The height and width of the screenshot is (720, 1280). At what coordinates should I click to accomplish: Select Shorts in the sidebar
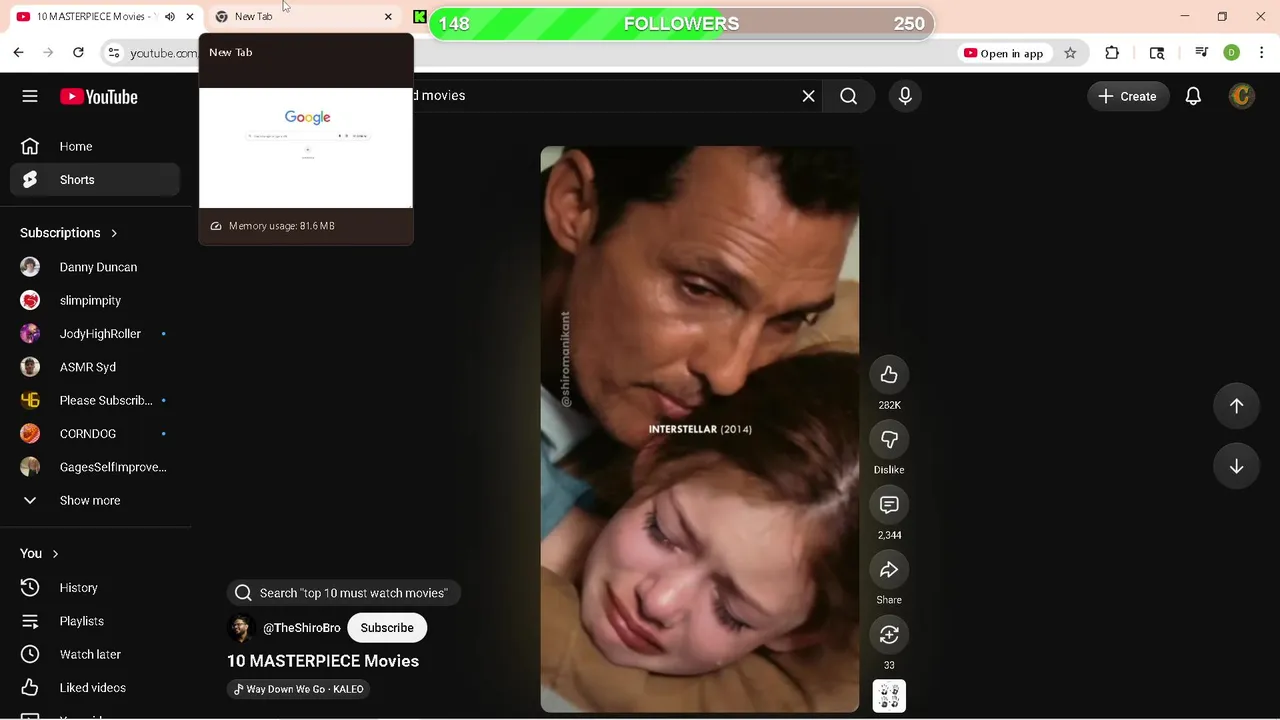click(x=95, y=180)
